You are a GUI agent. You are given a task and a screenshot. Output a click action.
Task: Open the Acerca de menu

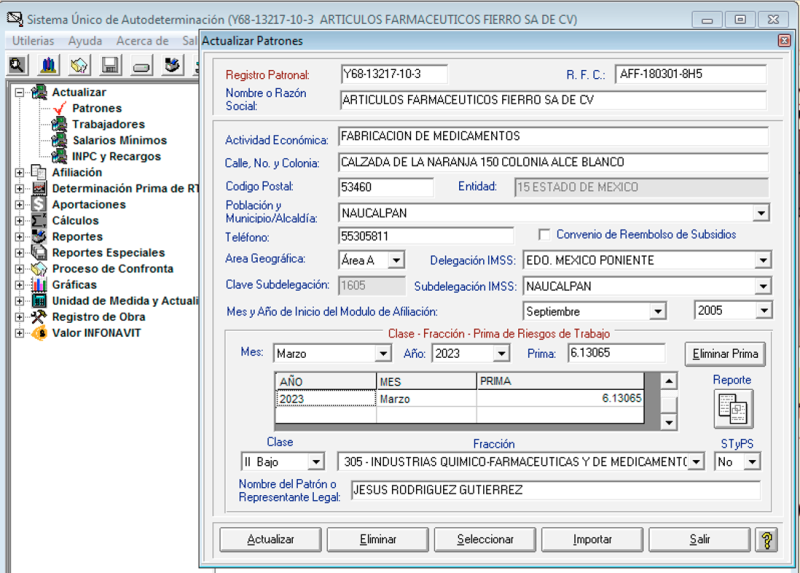[142, 41]
